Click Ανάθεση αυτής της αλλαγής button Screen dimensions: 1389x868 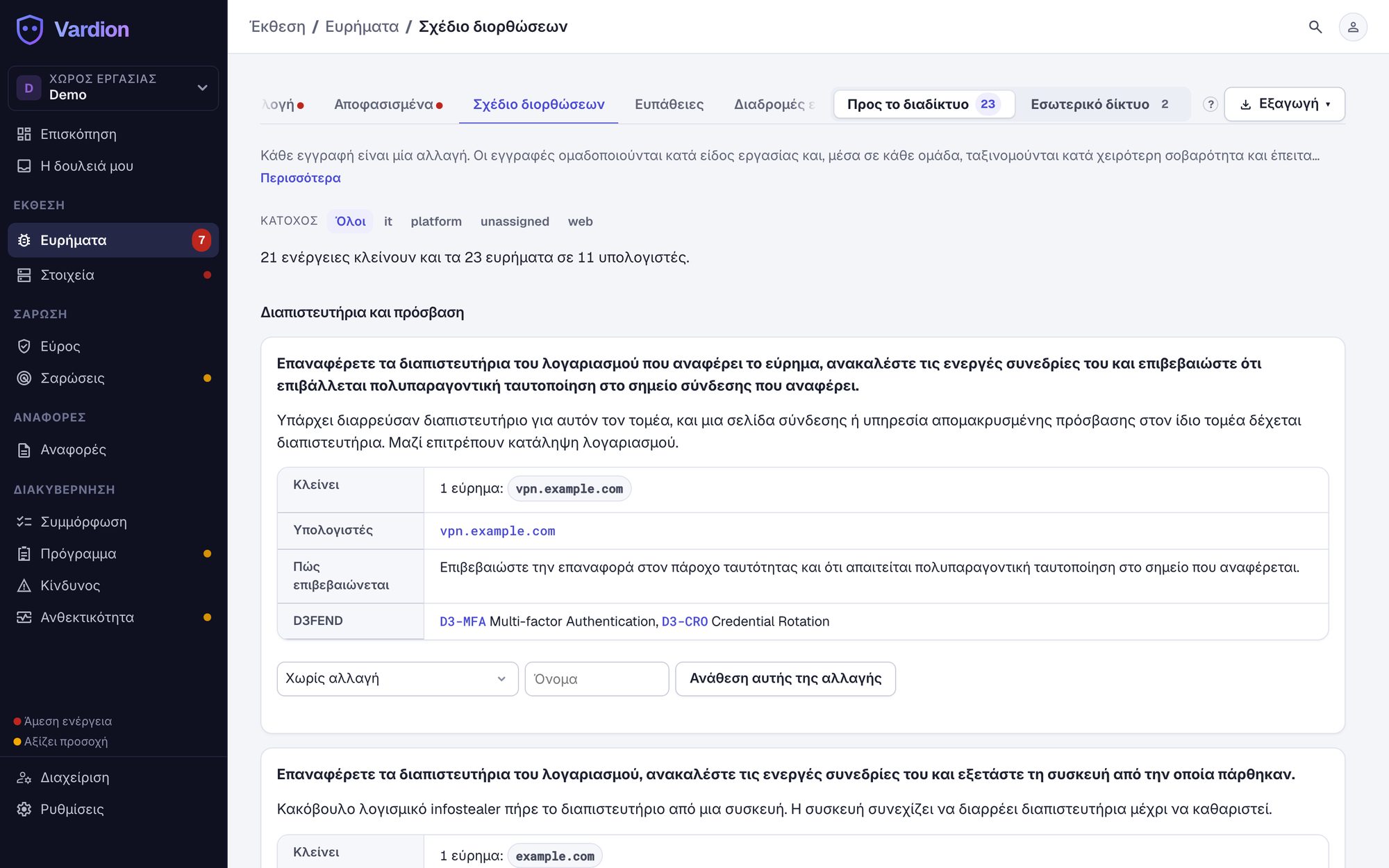(785, 678)
